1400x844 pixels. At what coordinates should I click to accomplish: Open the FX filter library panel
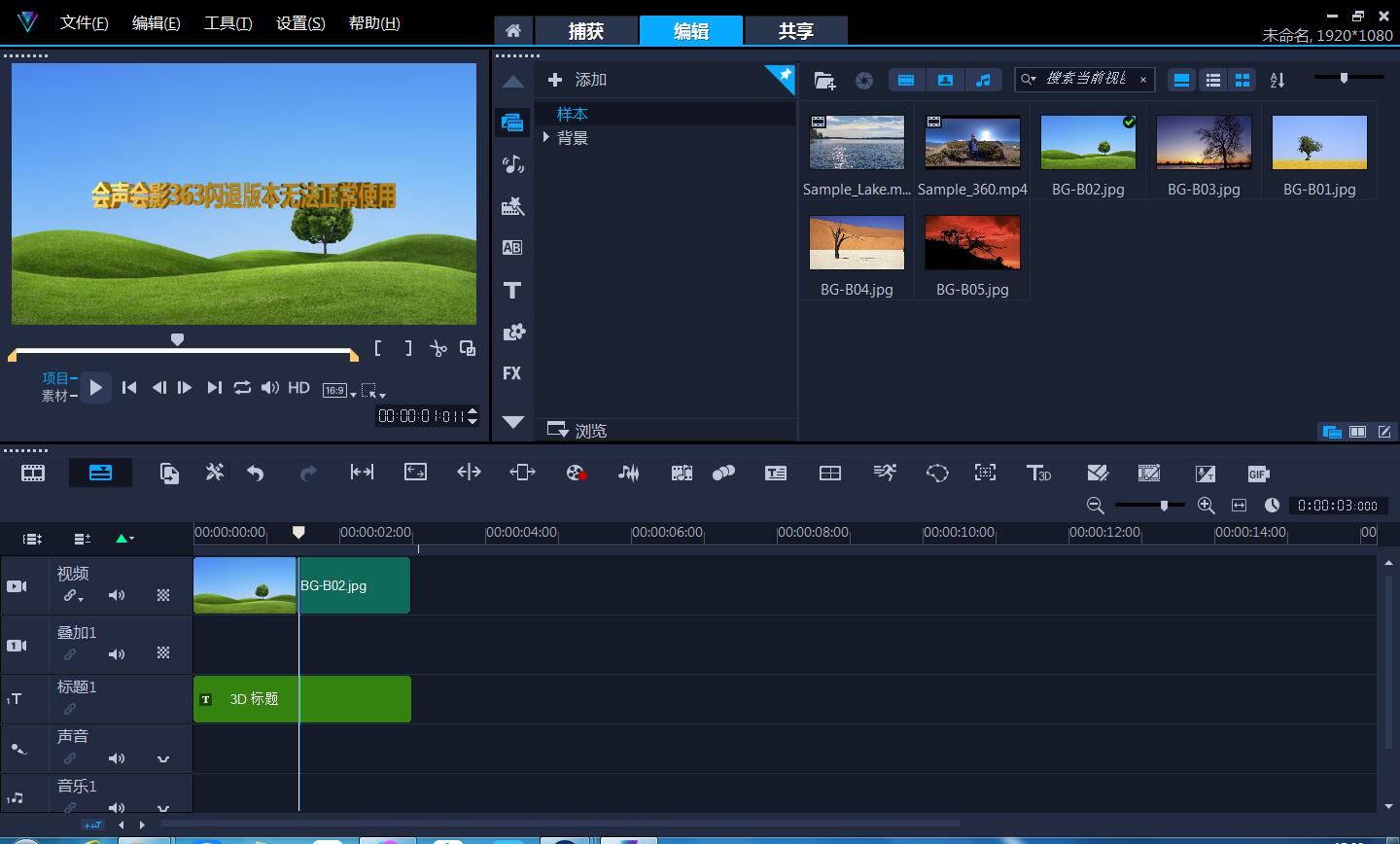pos(512,373)
